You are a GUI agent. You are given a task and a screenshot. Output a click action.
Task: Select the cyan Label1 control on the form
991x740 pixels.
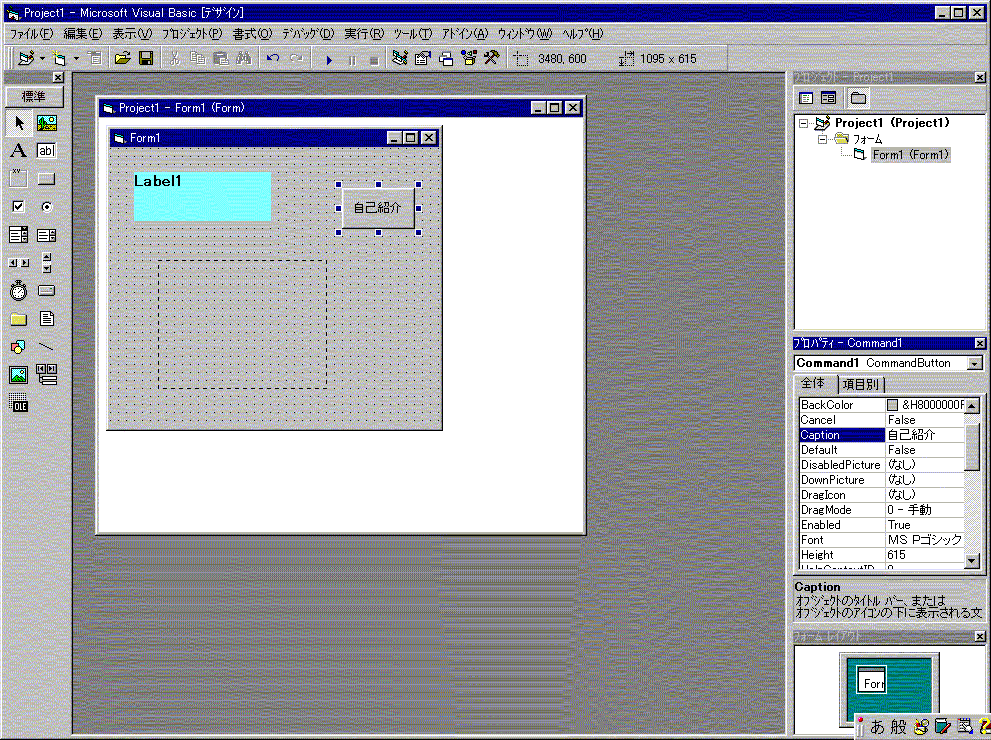[x=202, y=196]
